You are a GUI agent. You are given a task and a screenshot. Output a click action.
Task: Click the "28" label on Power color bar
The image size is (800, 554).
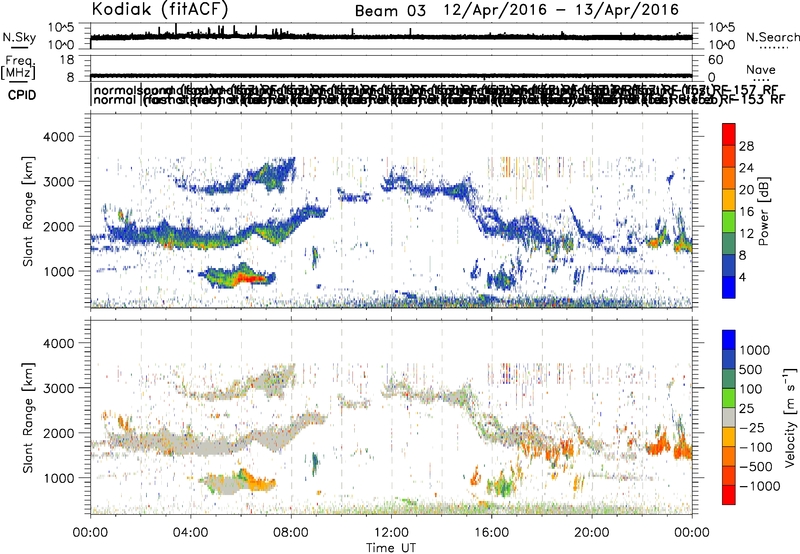pyautogui.click(x=746, y=146)
